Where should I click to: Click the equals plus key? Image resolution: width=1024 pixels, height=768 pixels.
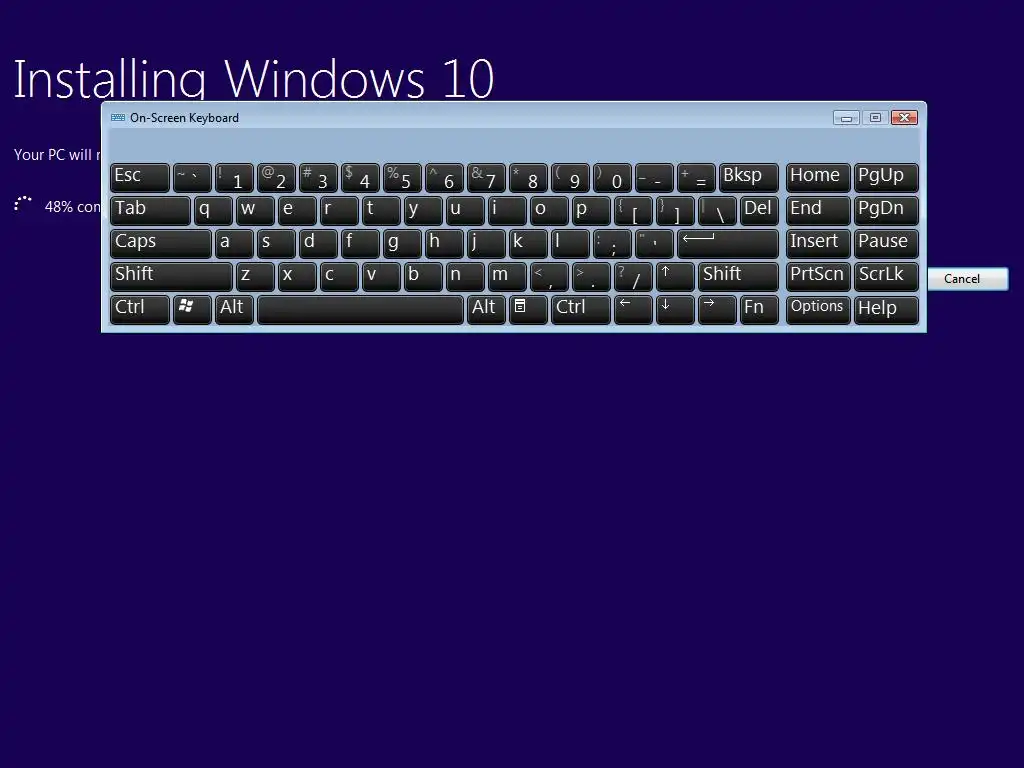click(696, 178)
